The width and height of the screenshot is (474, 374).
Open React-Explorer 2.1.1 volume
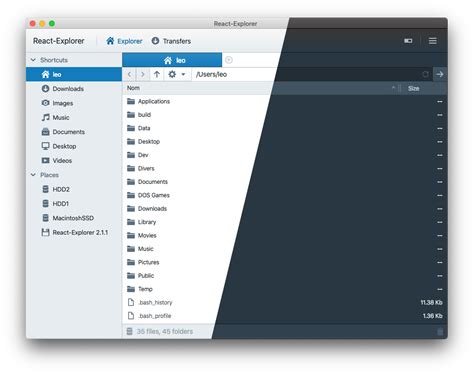pos(74,232)
